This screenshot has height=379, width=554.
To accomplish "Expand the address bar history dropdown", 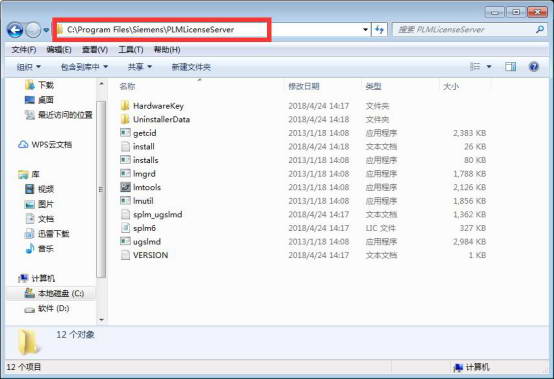I will pos(365,30).
